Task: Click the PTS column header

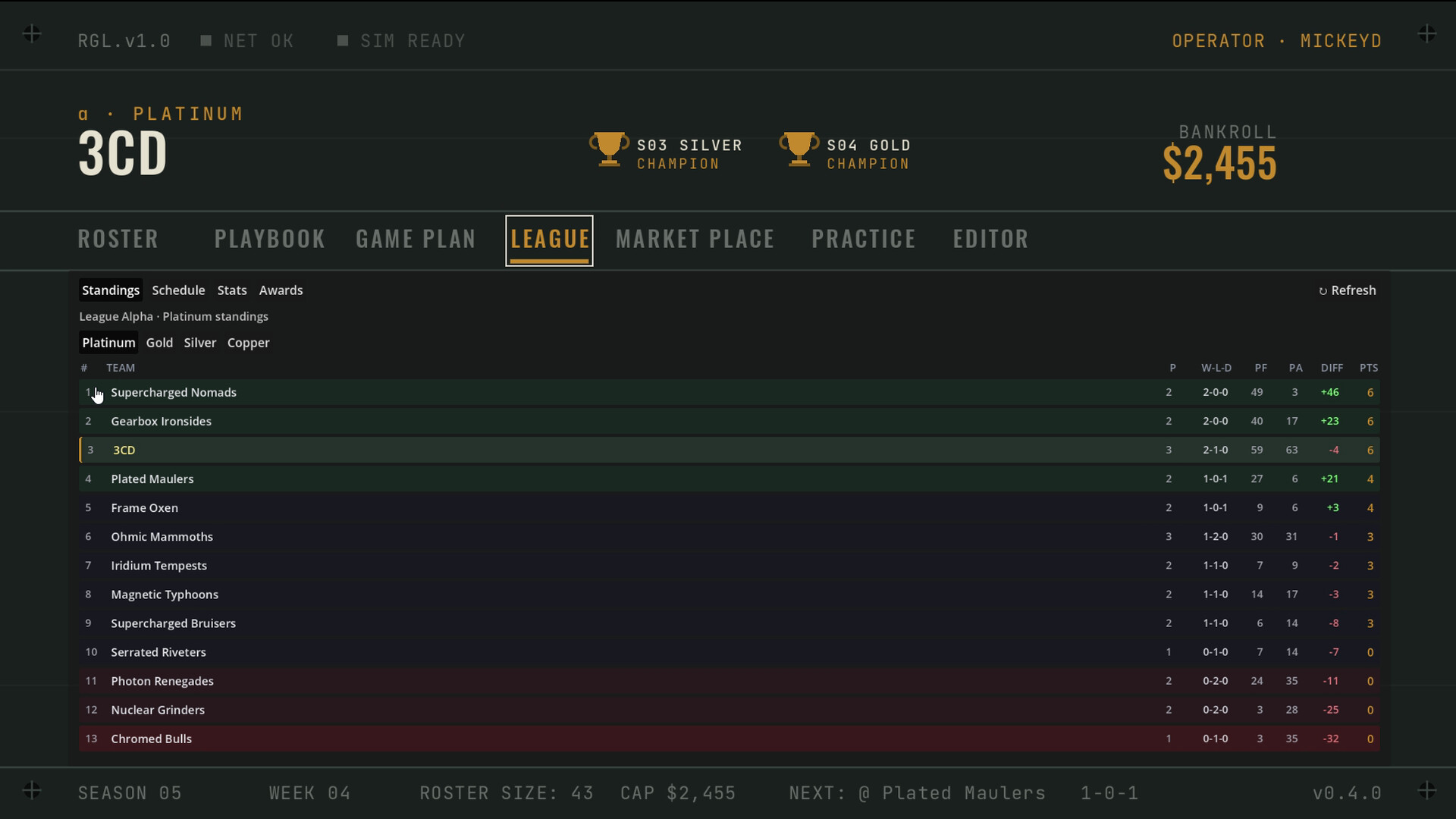Action: (x=1369, y=368)
